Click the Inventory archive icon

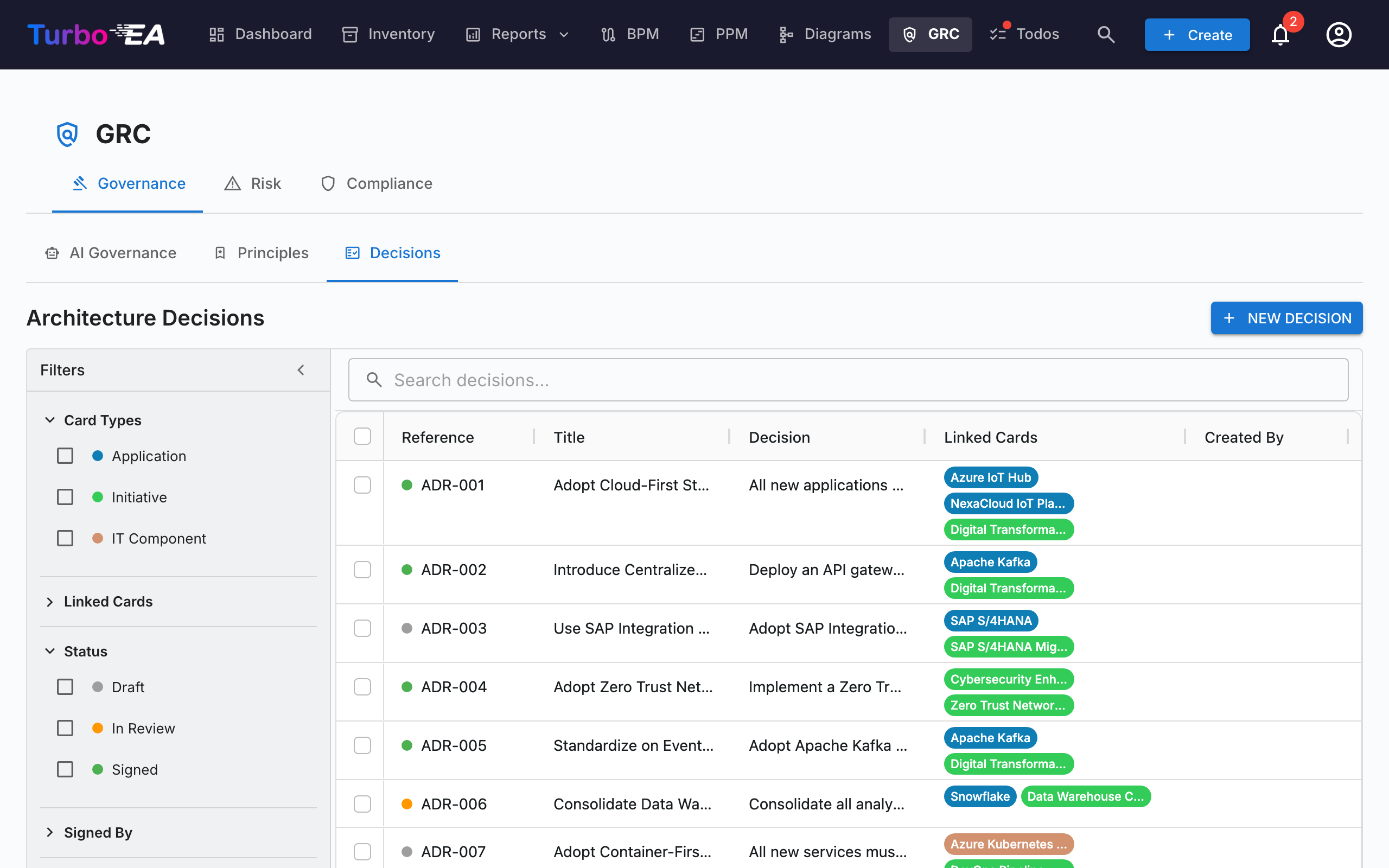click(349, 34)
